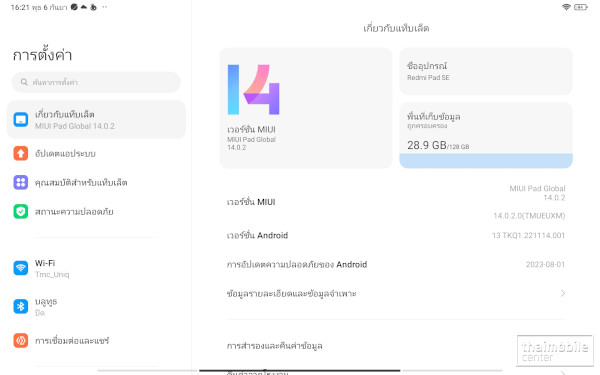Screen dimensions: 600x375
Task: Expand the partially visible bottom row chevron
Action: 562,373
